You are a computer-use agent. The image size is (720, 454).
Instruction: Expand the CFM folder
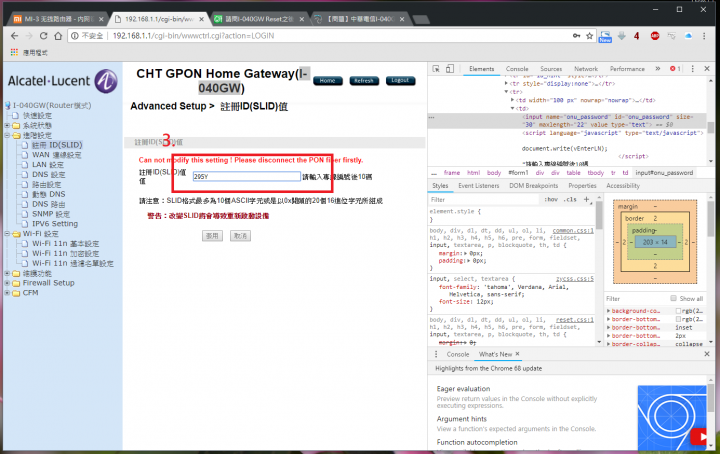(x=7, y=293)
